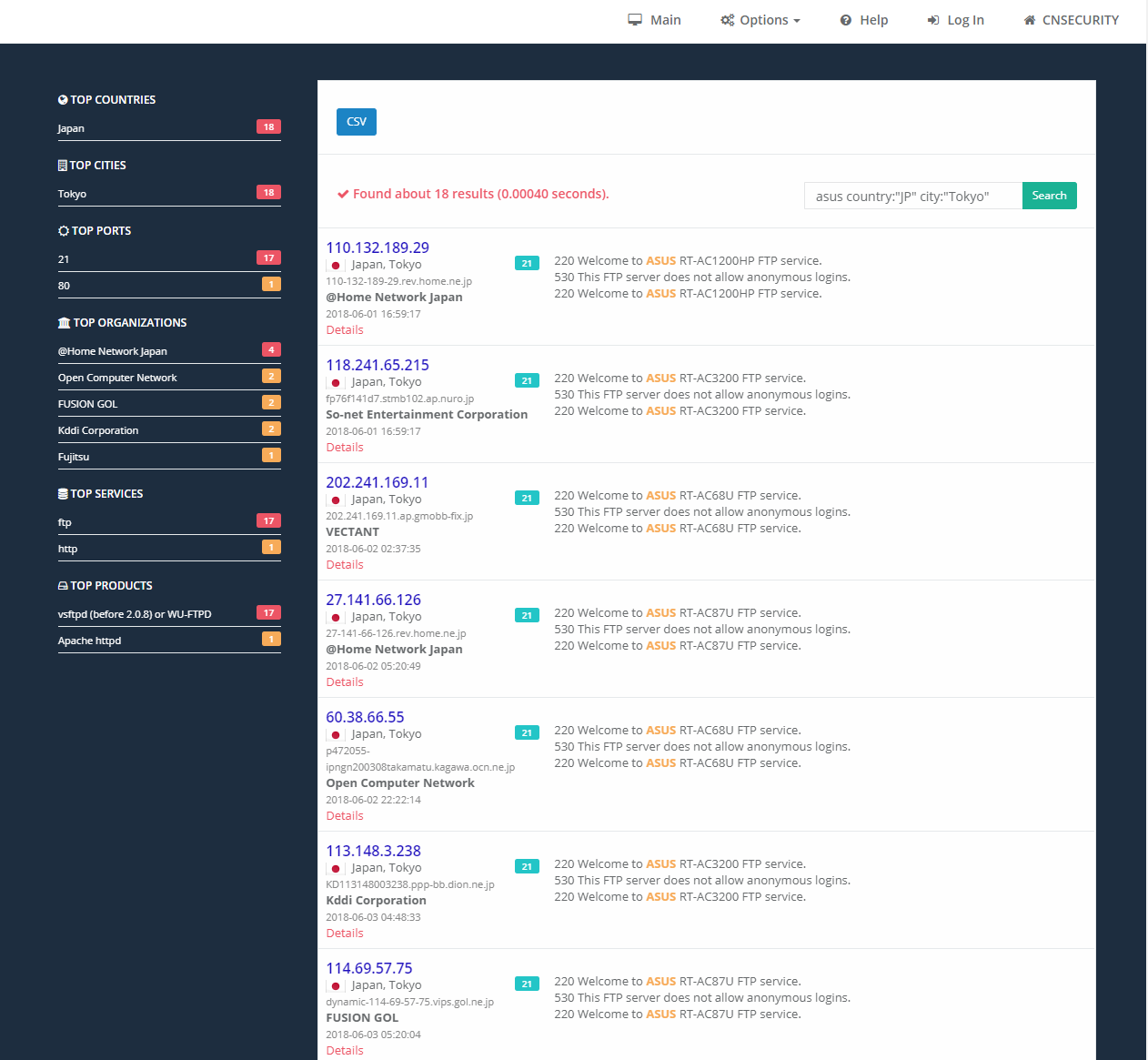This screenshot has height=1060, width=1148.
Task: Click the gears icon beside Options
Action: (728, 20)
